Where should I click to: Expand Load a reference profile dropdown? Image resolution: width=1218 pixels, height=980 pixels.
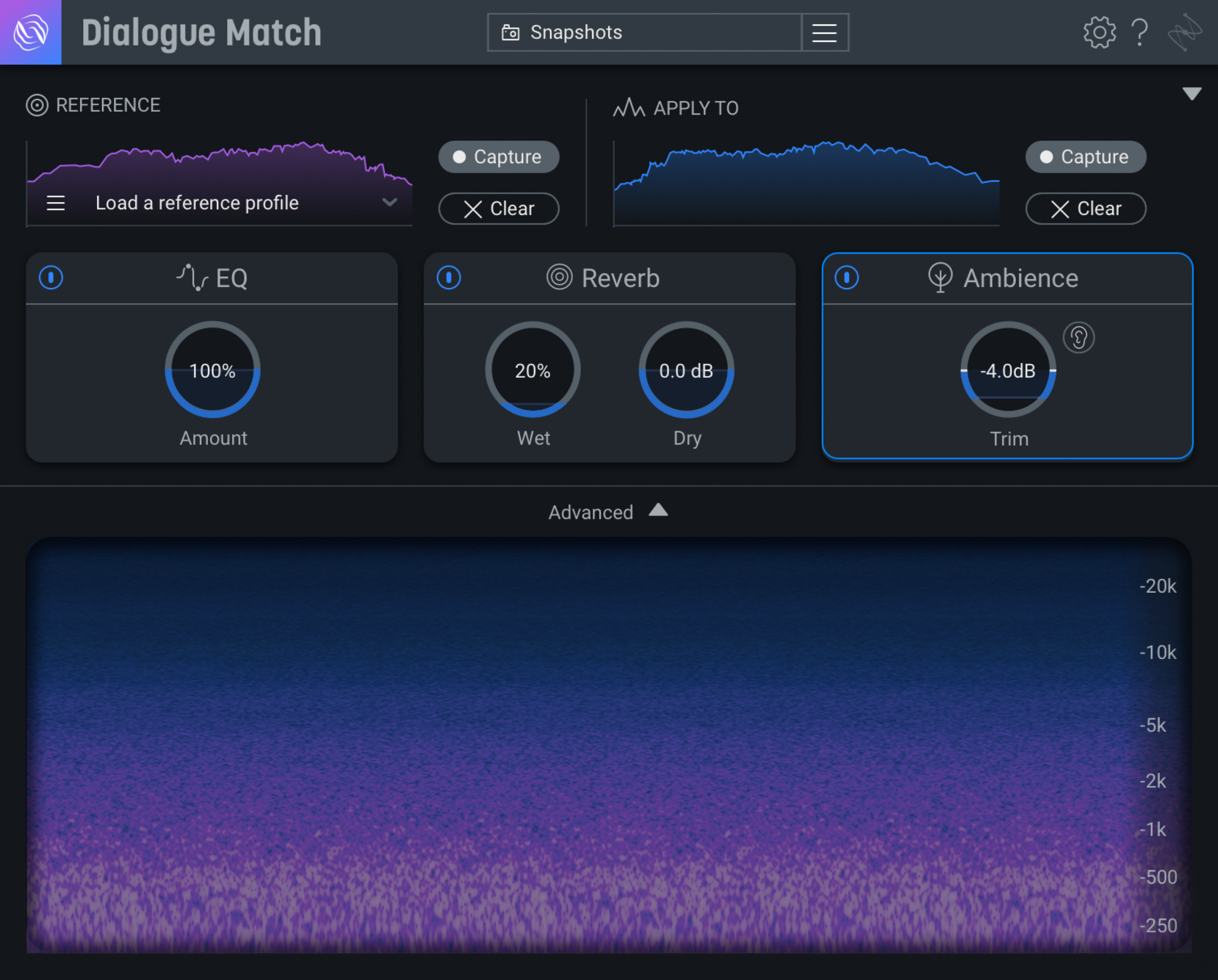point(389,202)
